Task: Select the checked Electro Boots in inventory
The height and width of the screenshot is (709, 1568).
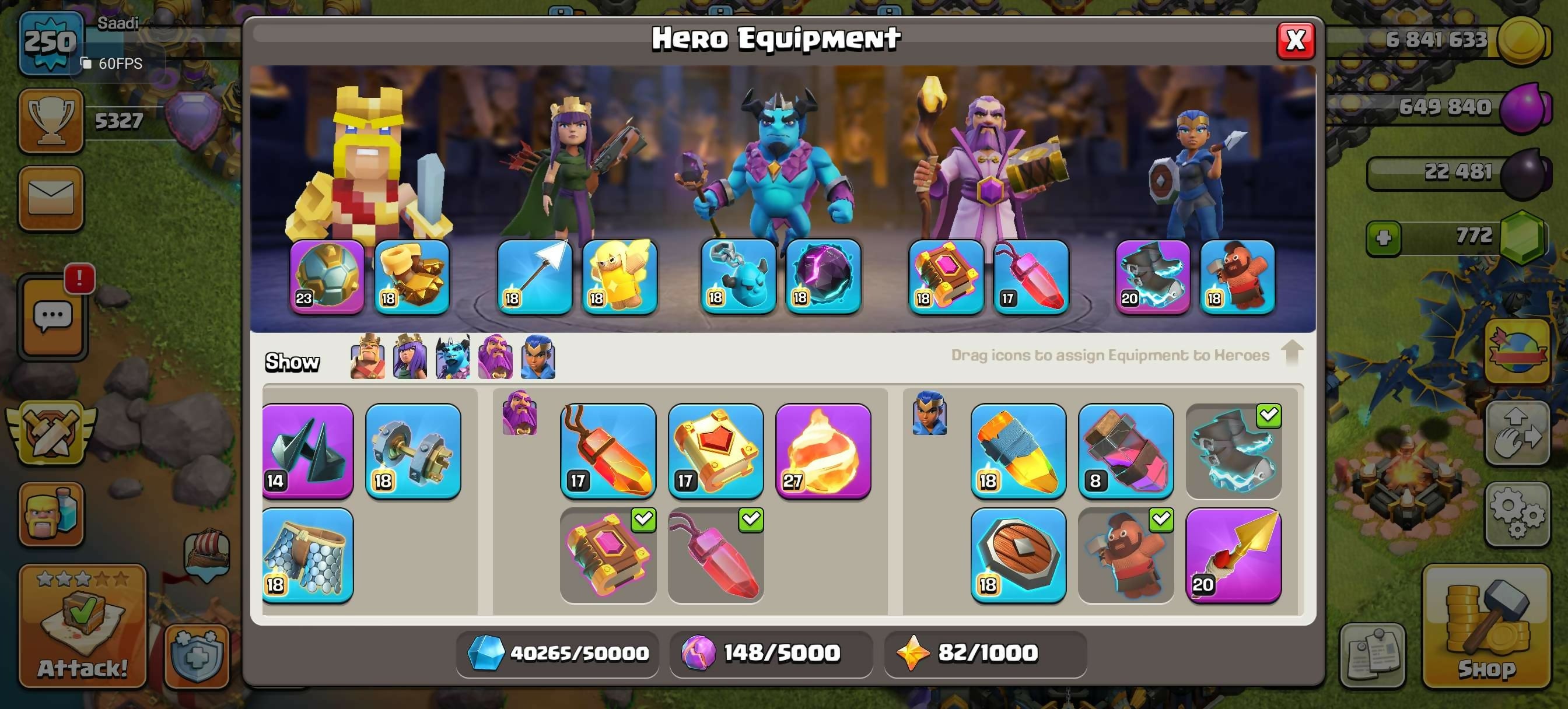Action: tap(1234, 451)
